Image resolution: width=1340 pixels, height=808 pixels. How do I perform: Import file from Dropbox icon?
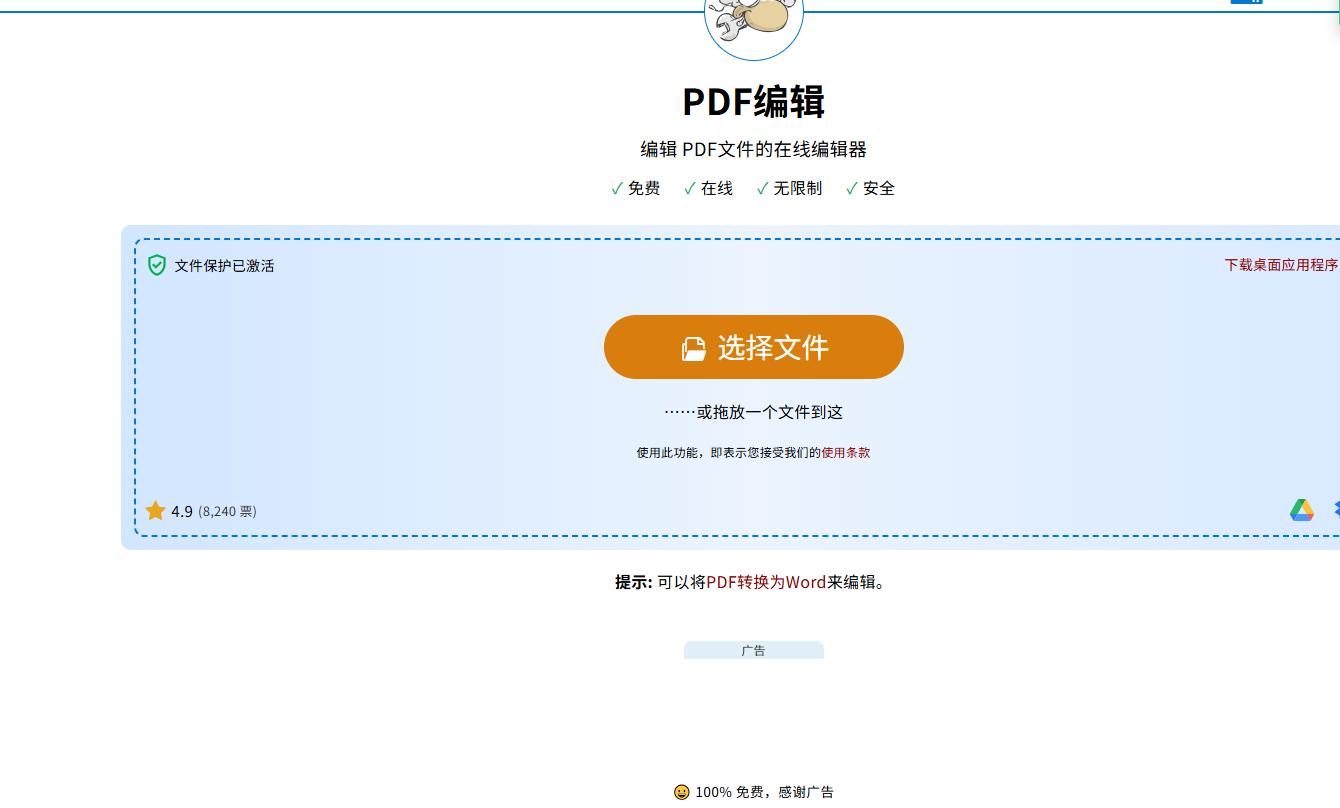pos(1336,510)
